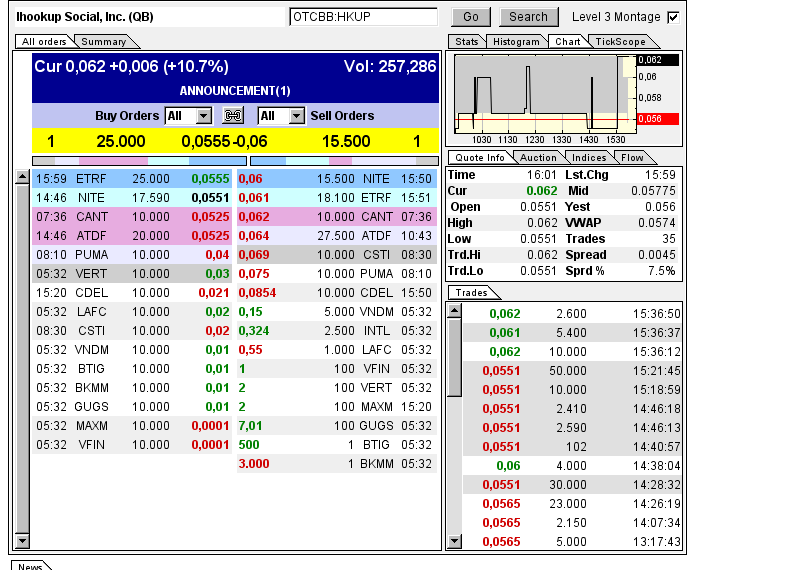
Task: Click the link icon between Buy and Sell orders
Action: tap(233, 116)
